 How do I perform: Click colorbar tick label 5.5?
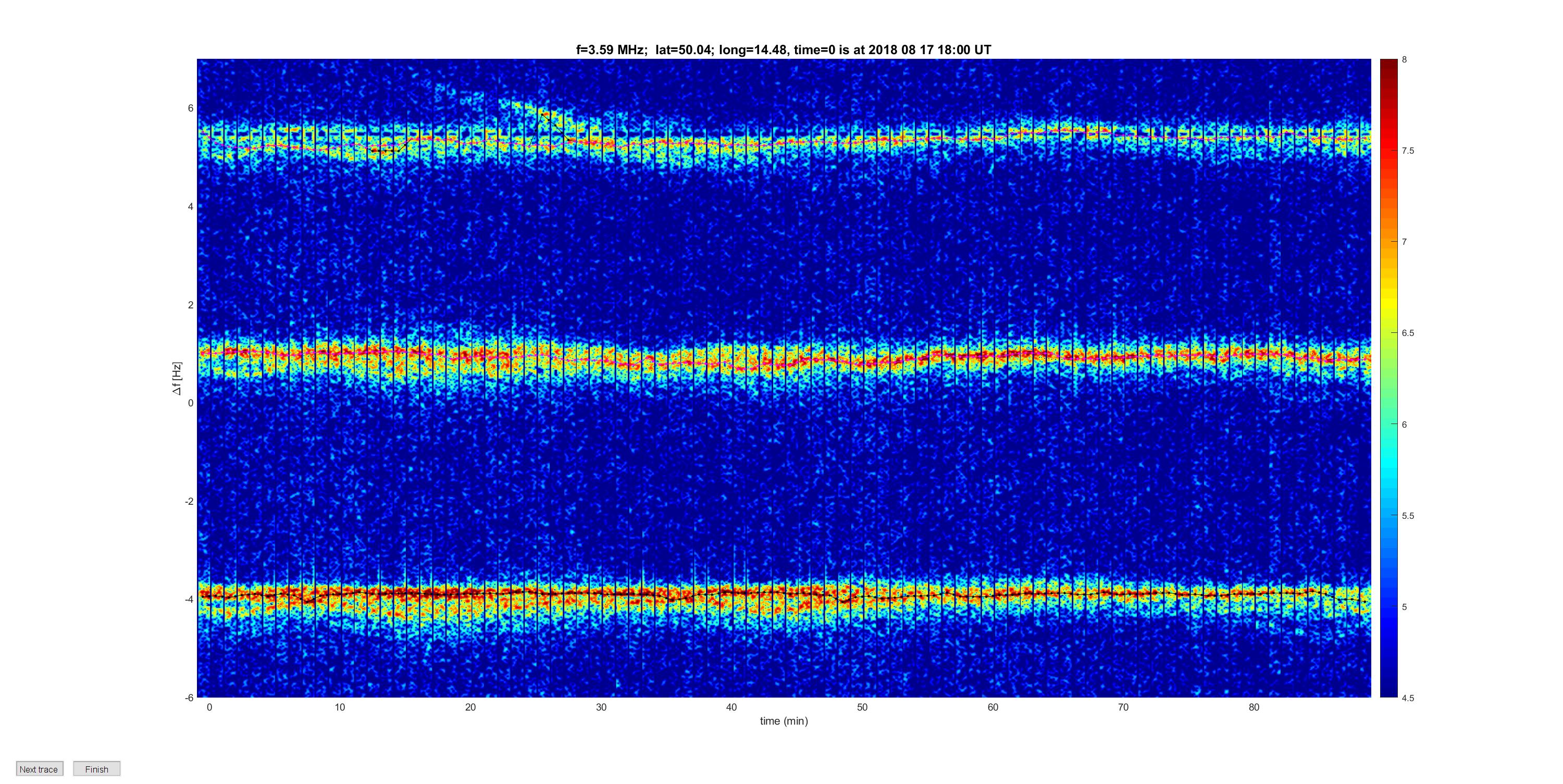(x=1408, y=516)
